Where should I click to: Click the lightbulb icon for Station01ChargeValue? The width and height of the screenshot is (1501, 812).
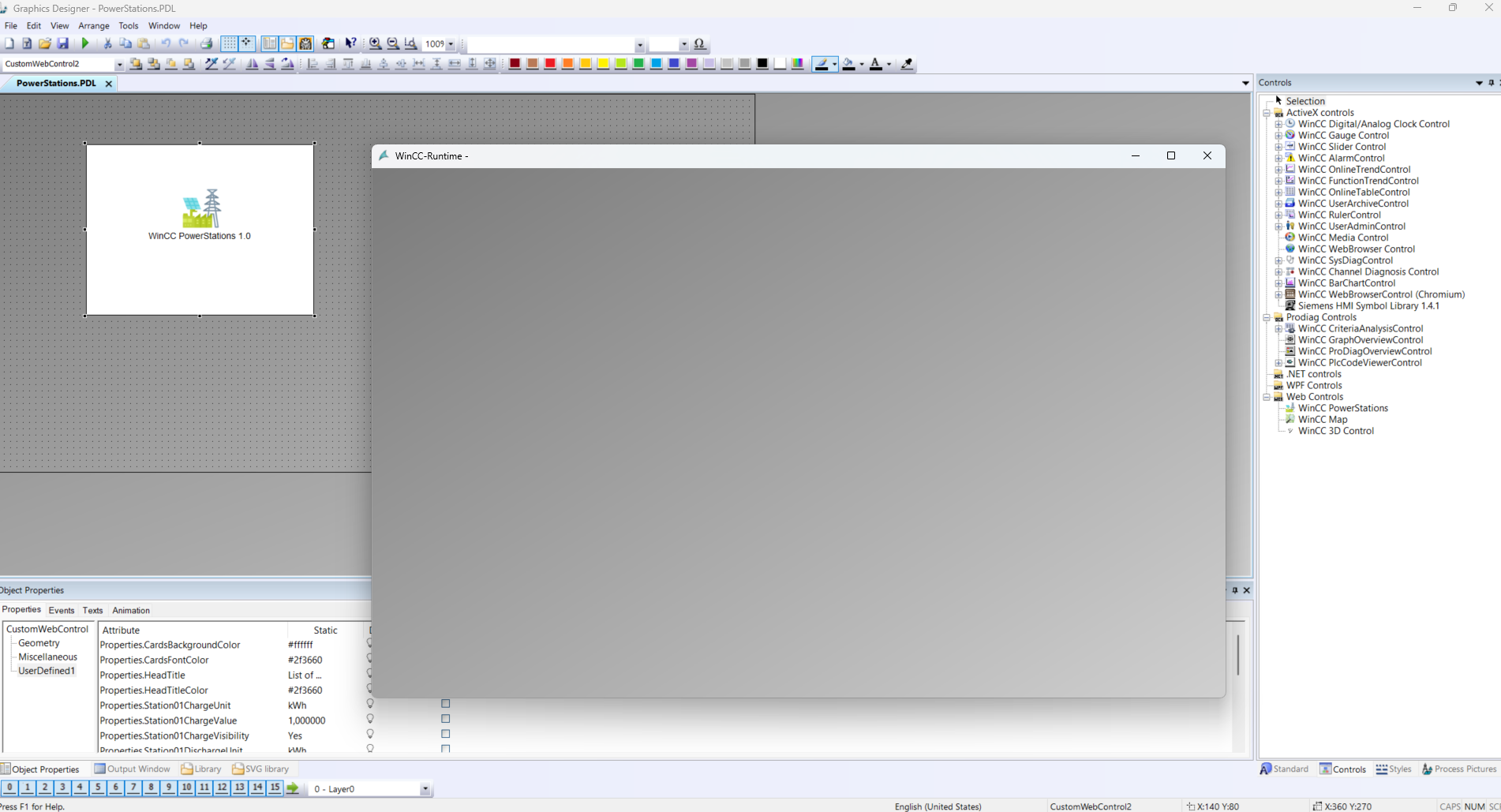coord(370,719)
